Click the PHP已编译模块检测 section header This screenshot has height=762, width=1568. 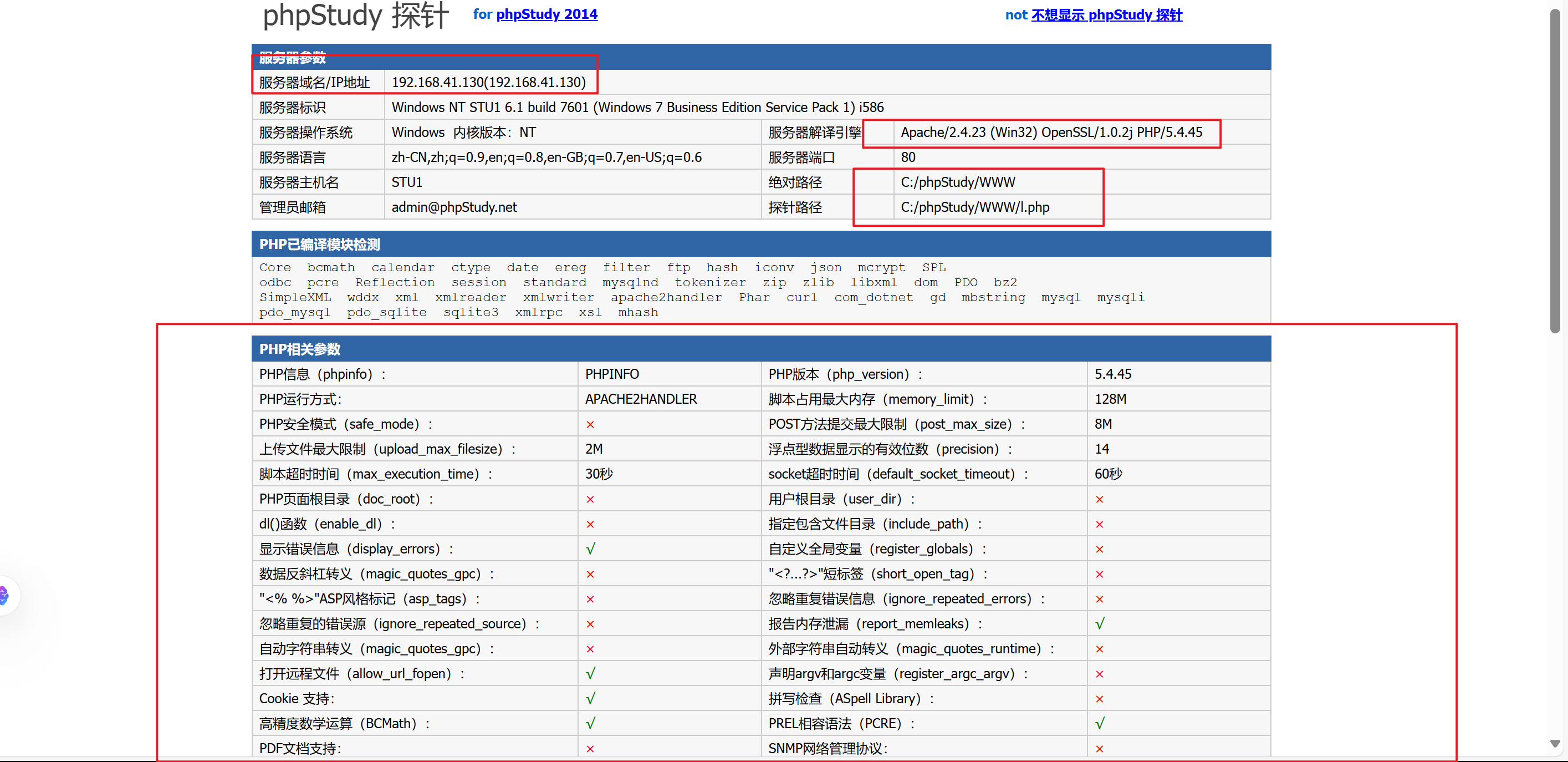click(x=319, y=244)
